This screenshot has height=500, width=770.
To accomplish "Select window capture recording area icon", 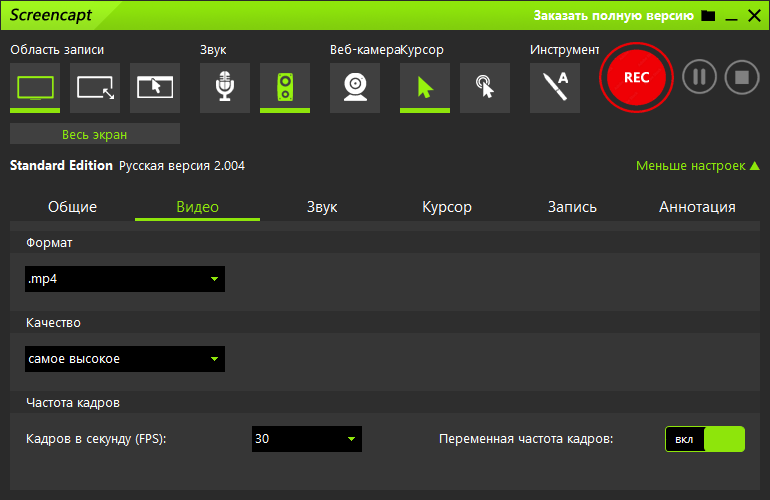I will point(155,87).
